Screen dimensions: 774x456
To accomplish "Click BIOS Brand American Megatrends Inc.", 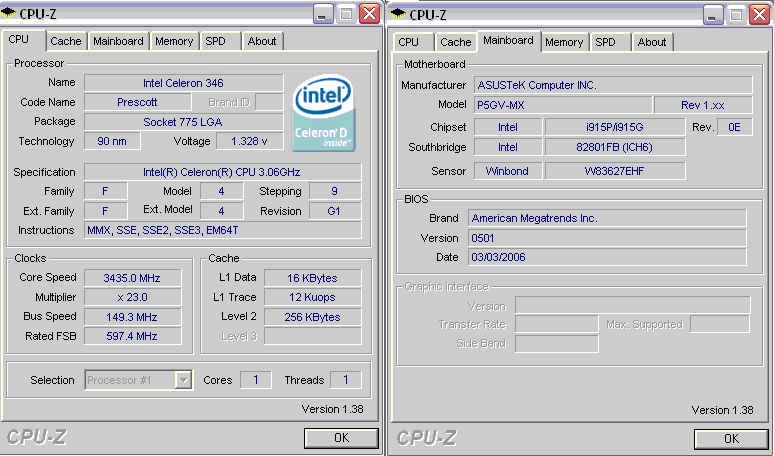I will [607, 218].
